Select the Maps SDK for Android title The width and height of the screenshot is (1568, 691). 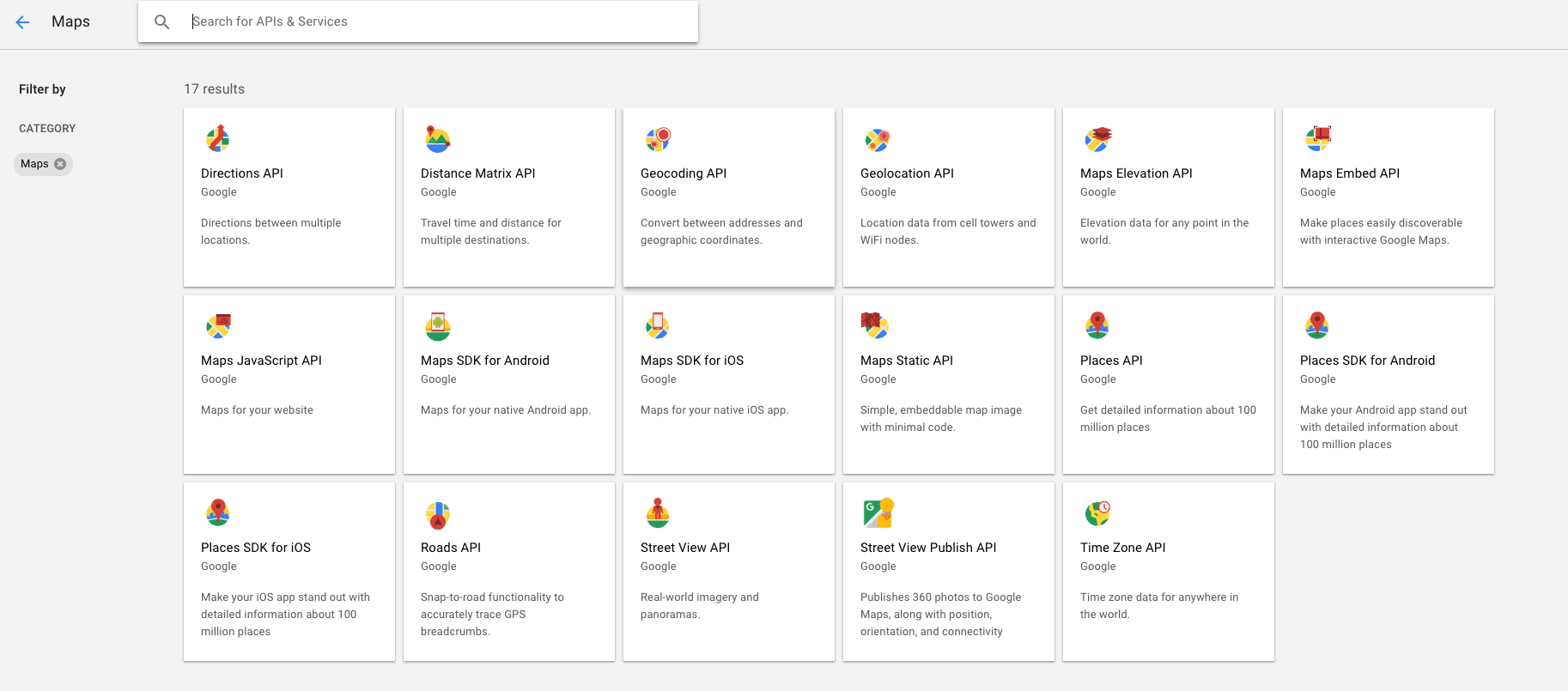(485, 361)
